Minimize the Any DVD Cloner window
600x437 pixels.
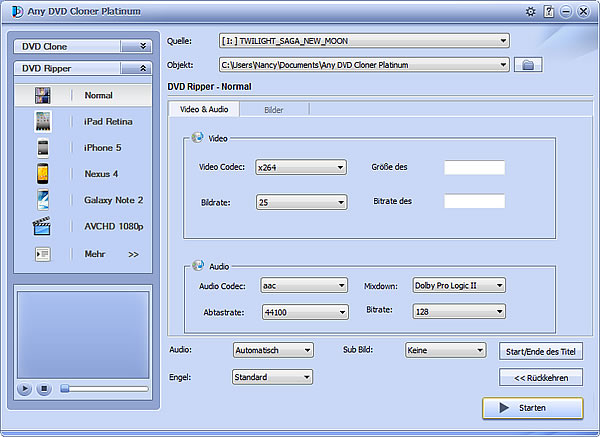(566, 11)
